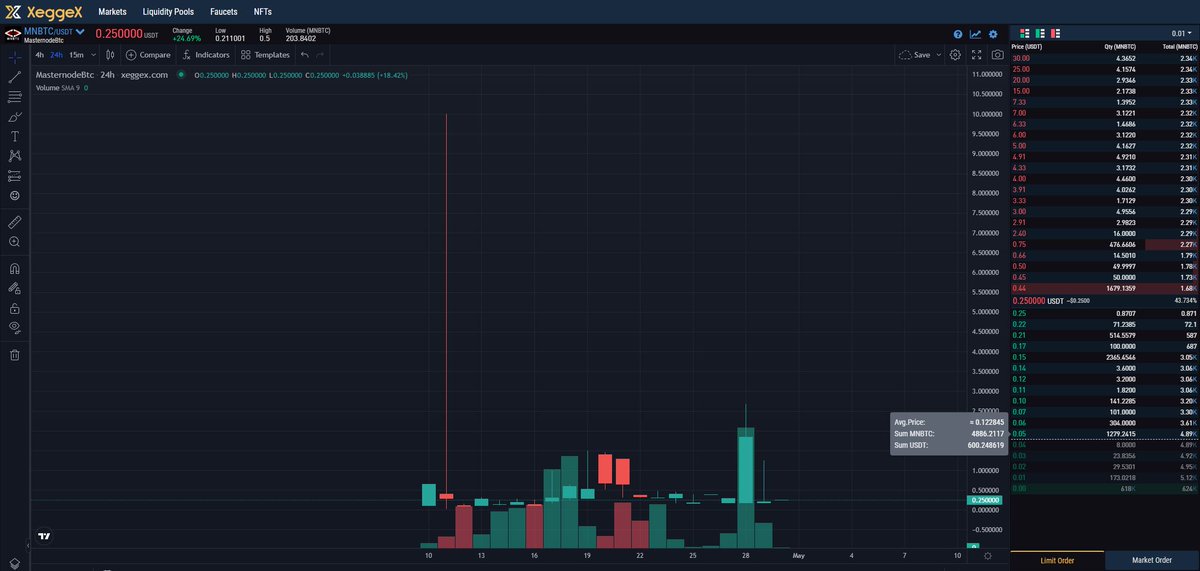Click the XeggeX logo

pos(43,11)
